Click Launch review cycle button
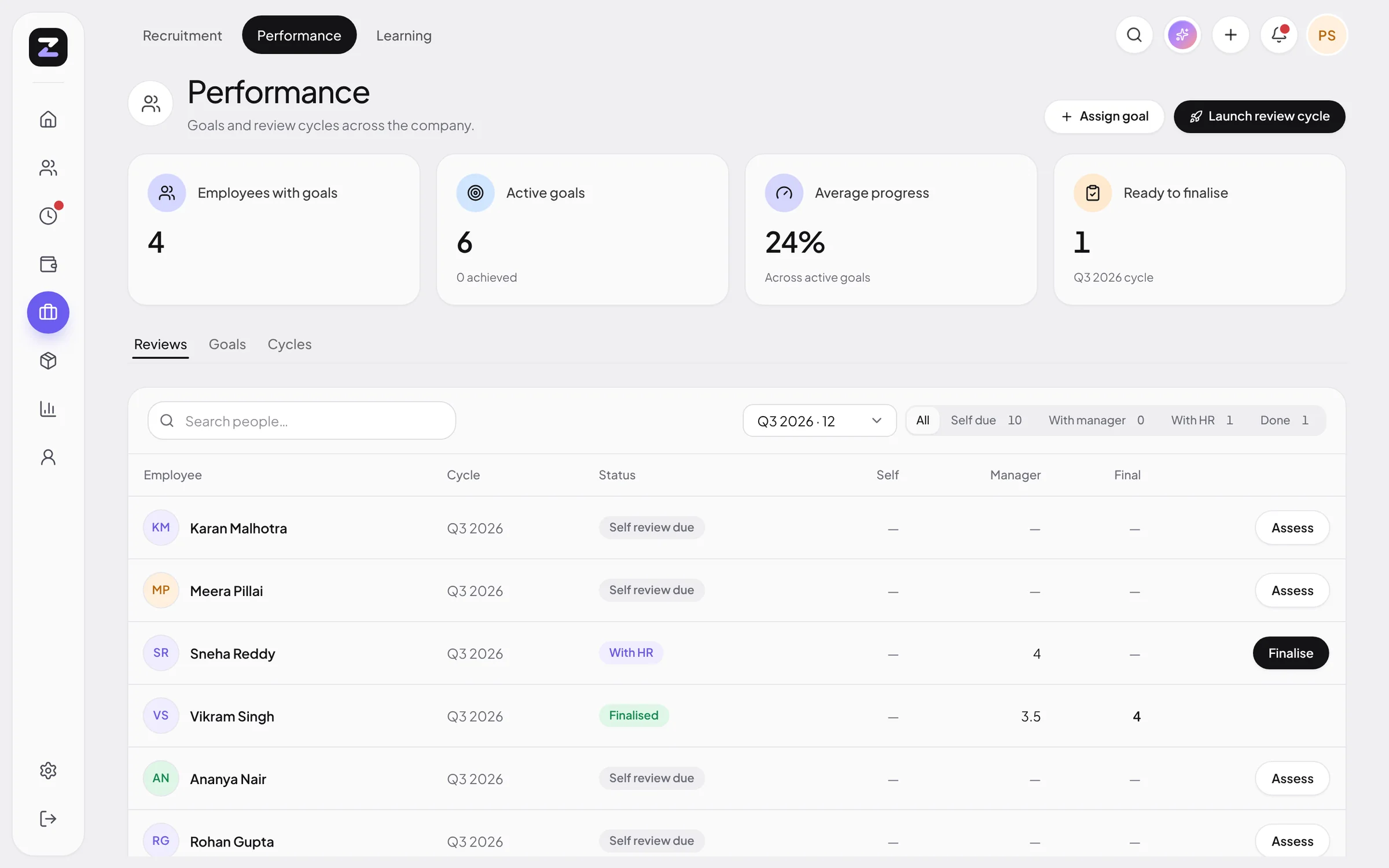The height and width of the screenshot is (868, 1389). pyautogui.click(x=1259, y=116)
